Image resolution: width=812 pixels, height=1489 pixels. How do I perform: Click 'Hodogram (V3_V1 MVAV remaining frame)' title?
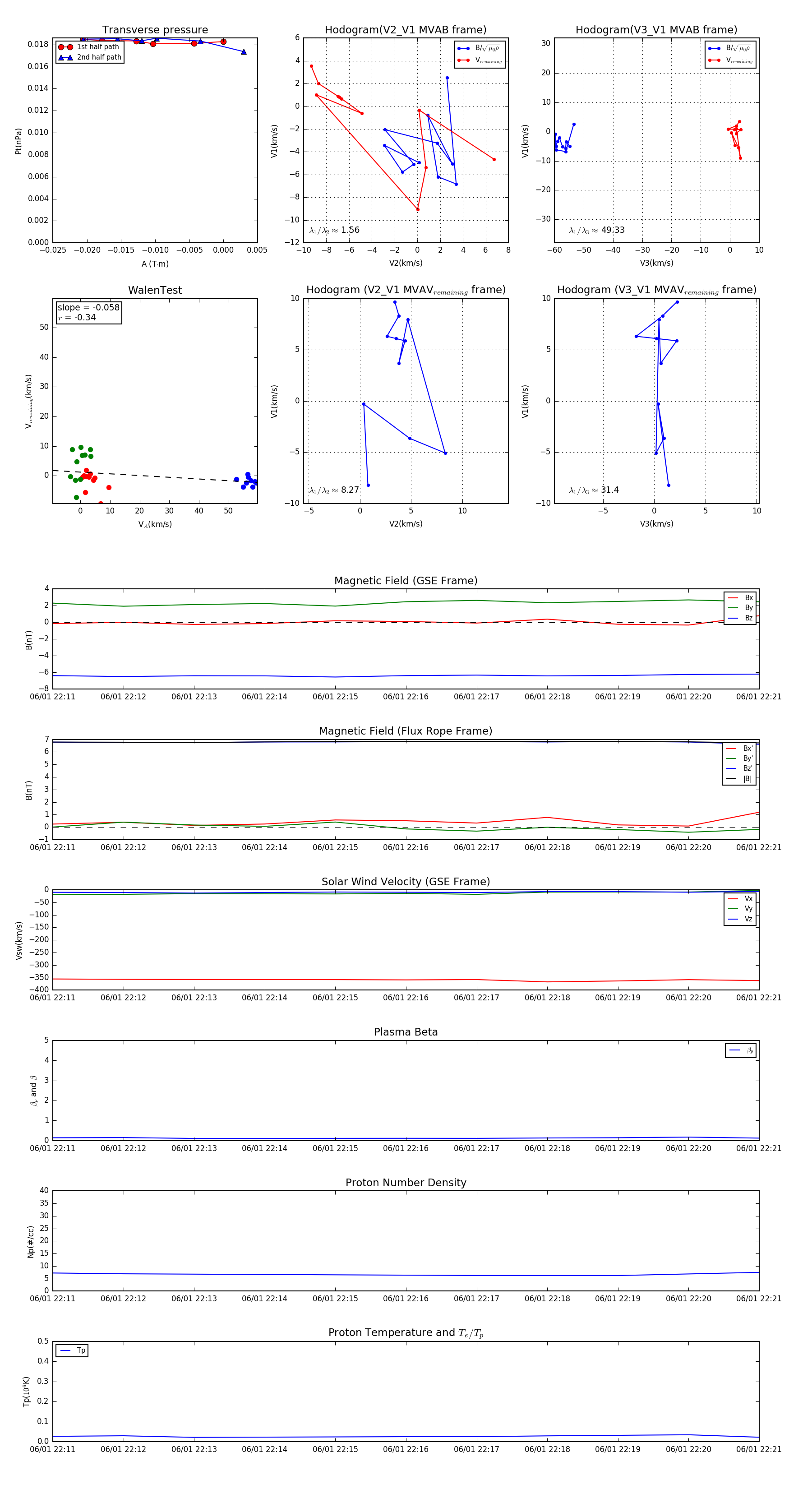656,290
